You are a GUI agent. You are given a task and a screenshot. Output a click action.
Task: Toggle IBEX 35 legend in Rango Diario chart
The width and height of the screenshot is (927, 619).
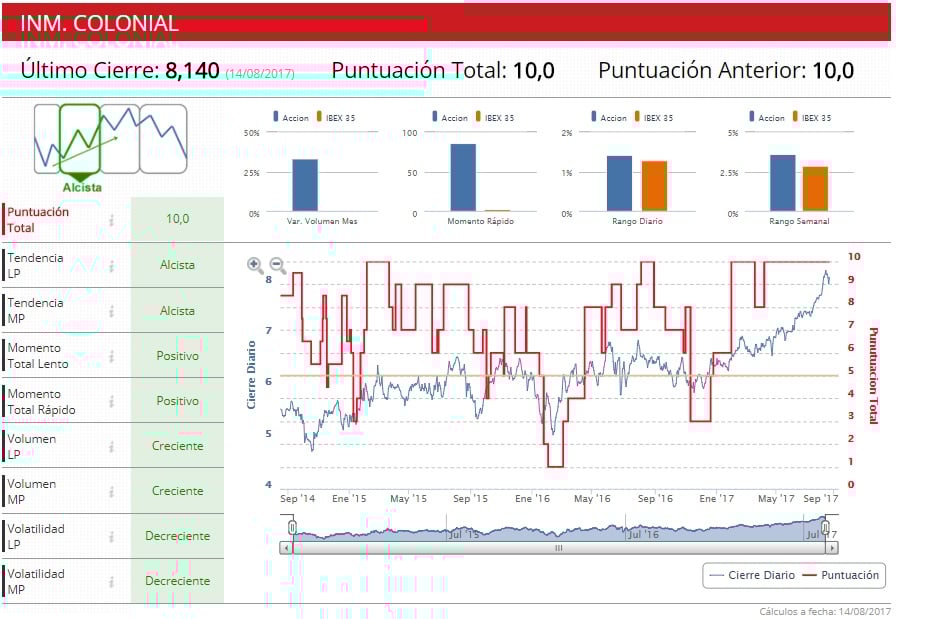coord(654,117)
